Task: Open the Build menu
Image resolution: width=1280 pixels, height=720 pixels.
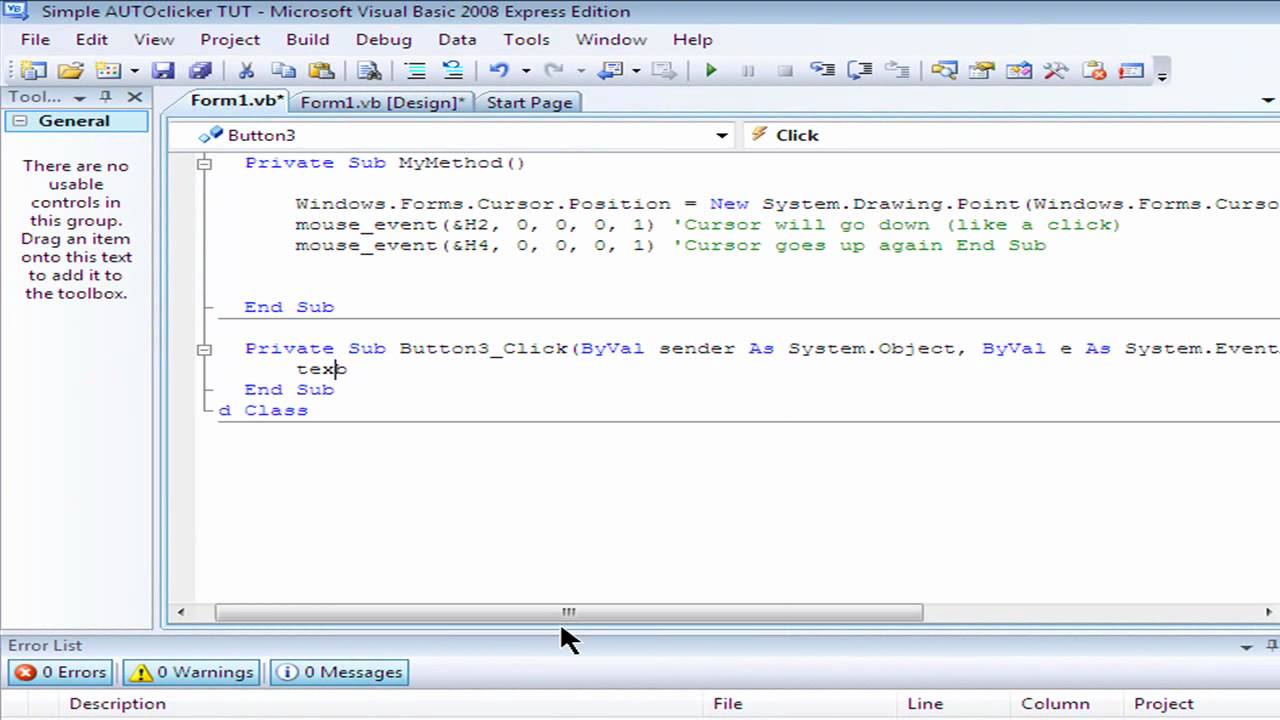Action: point(307,39)
